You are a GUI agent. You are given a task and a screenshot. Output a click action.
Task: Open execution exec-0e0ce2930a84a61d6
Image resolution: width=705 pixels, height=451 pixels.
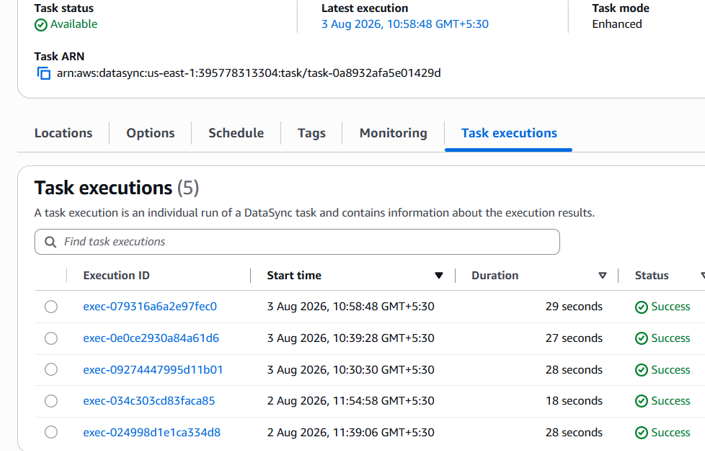pos(151,338)
